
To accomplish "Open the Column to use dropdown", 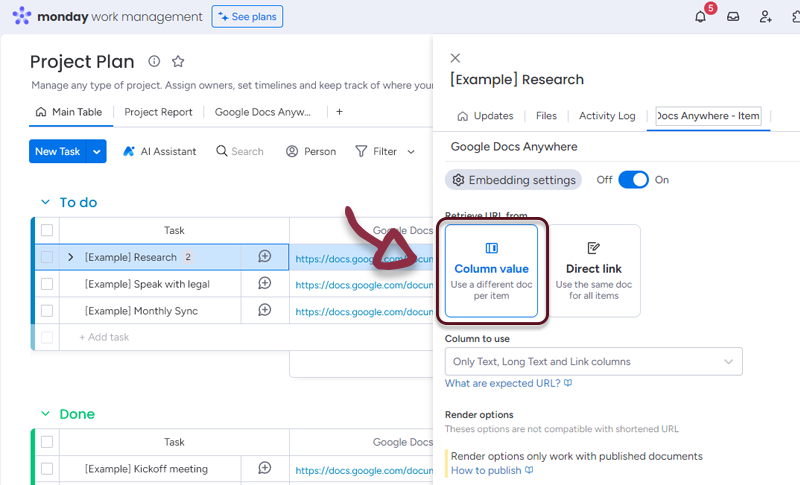I will (593, 361).
